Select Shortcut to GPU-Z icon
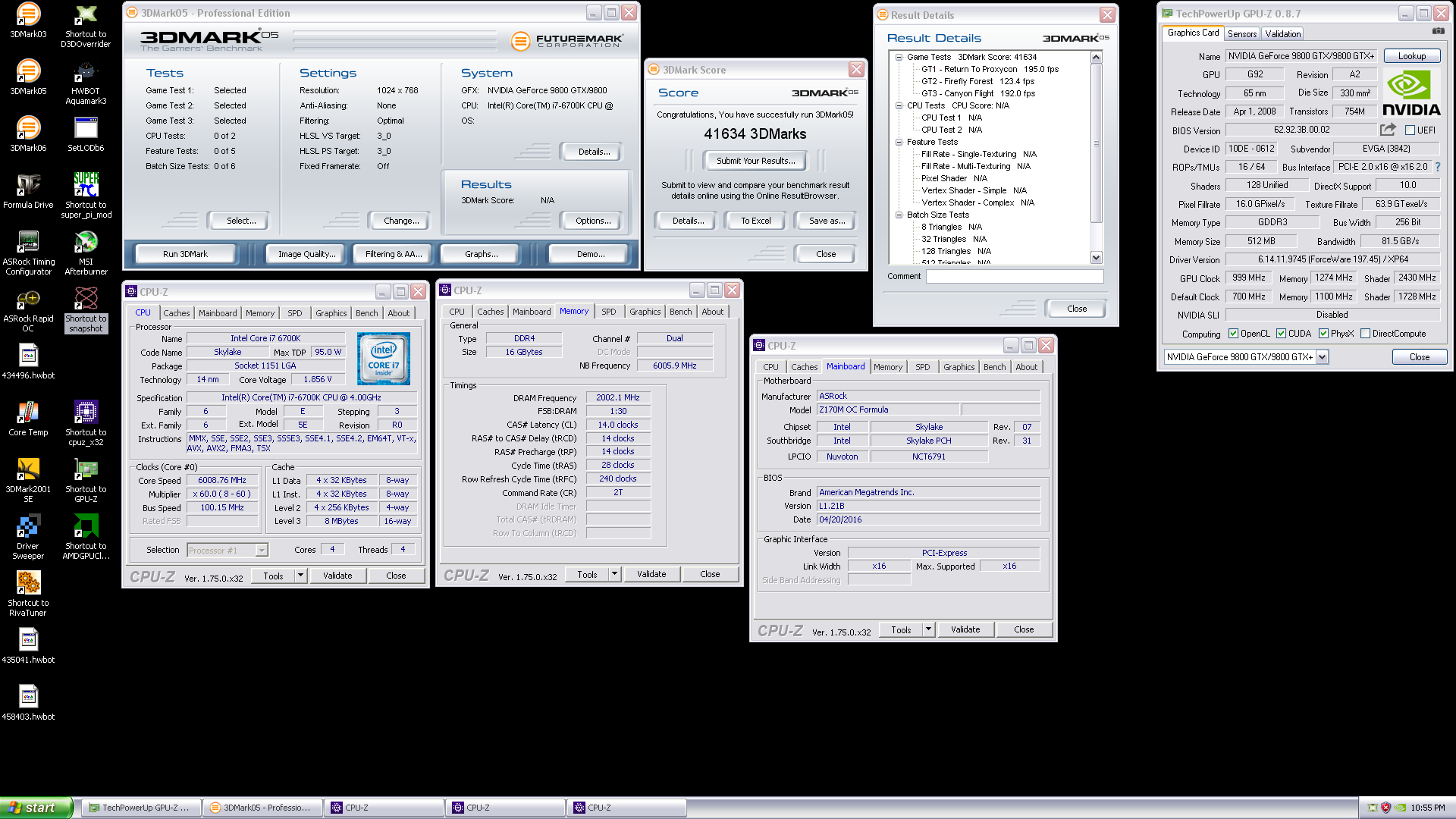The height and width of the screenshot is (819, 1456). coord(86,480)
